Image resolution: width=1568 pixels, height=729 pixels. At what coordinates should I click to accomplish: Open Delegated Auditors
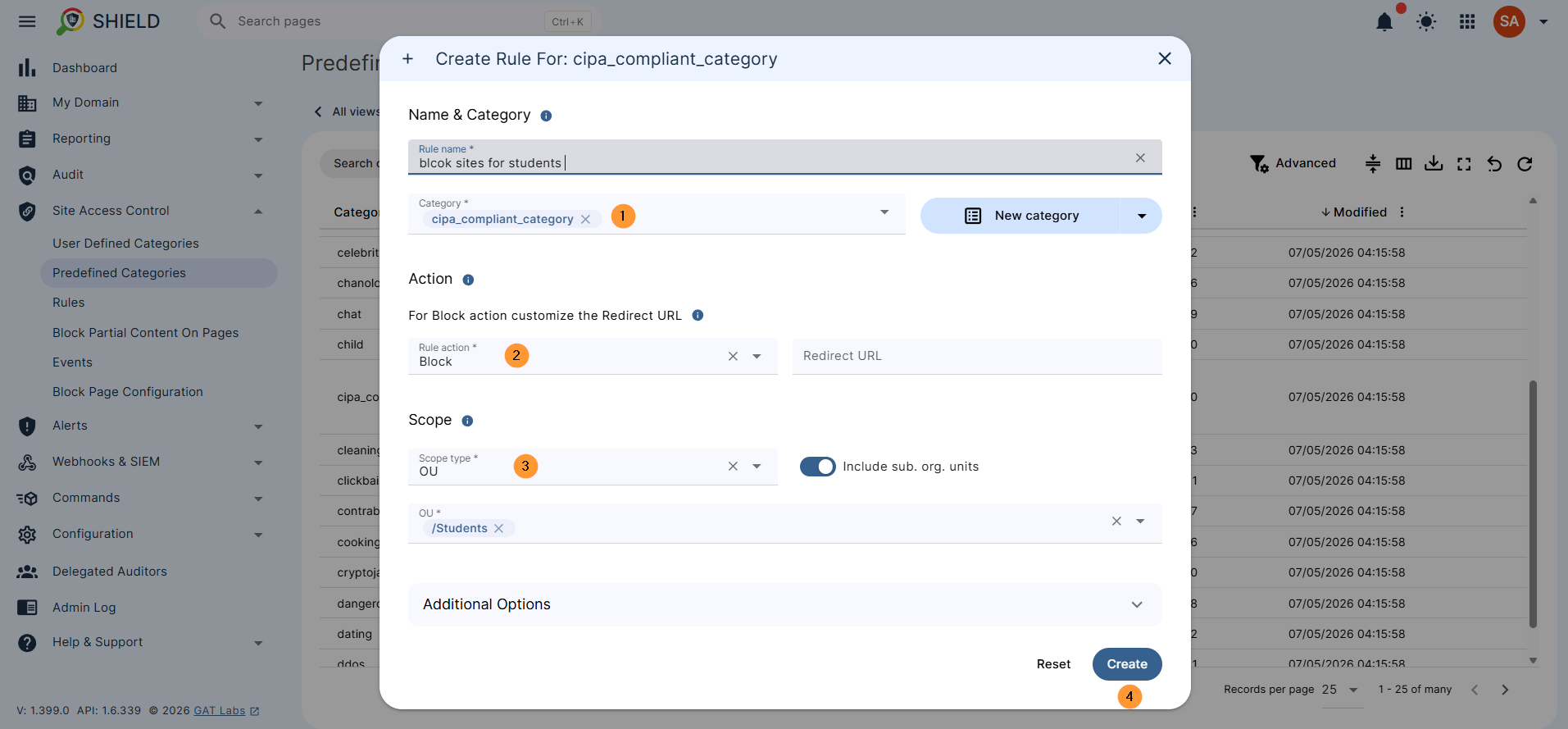(x=109, y=572)
